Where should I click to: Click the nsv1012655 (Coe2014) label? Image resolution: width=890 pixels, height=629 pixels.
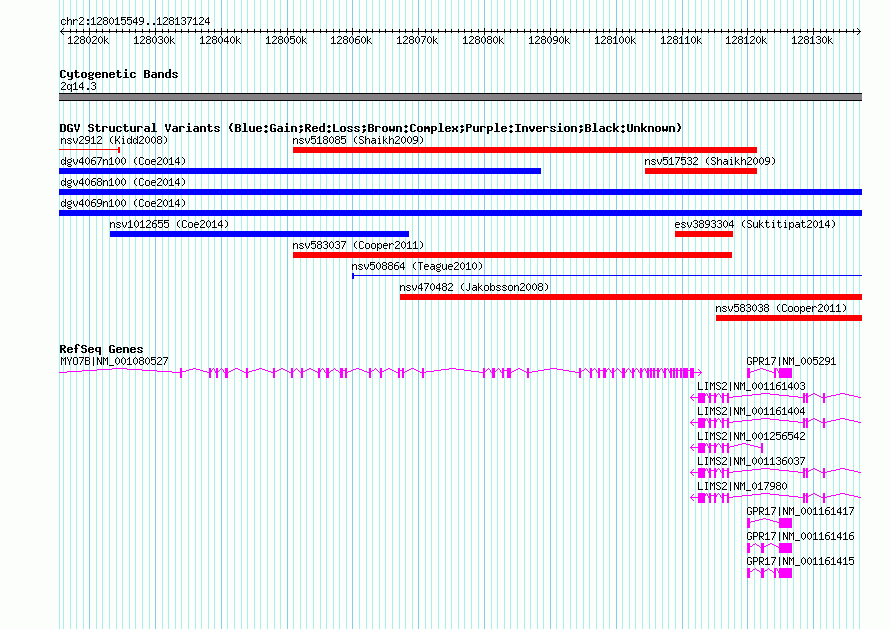(169, 224)
